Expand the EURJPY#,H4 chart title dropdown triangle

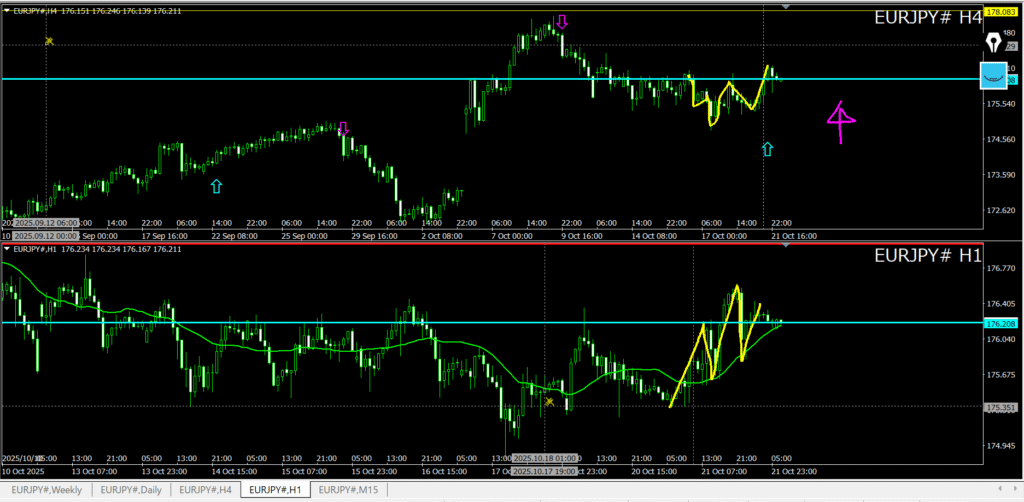point(7,11)
